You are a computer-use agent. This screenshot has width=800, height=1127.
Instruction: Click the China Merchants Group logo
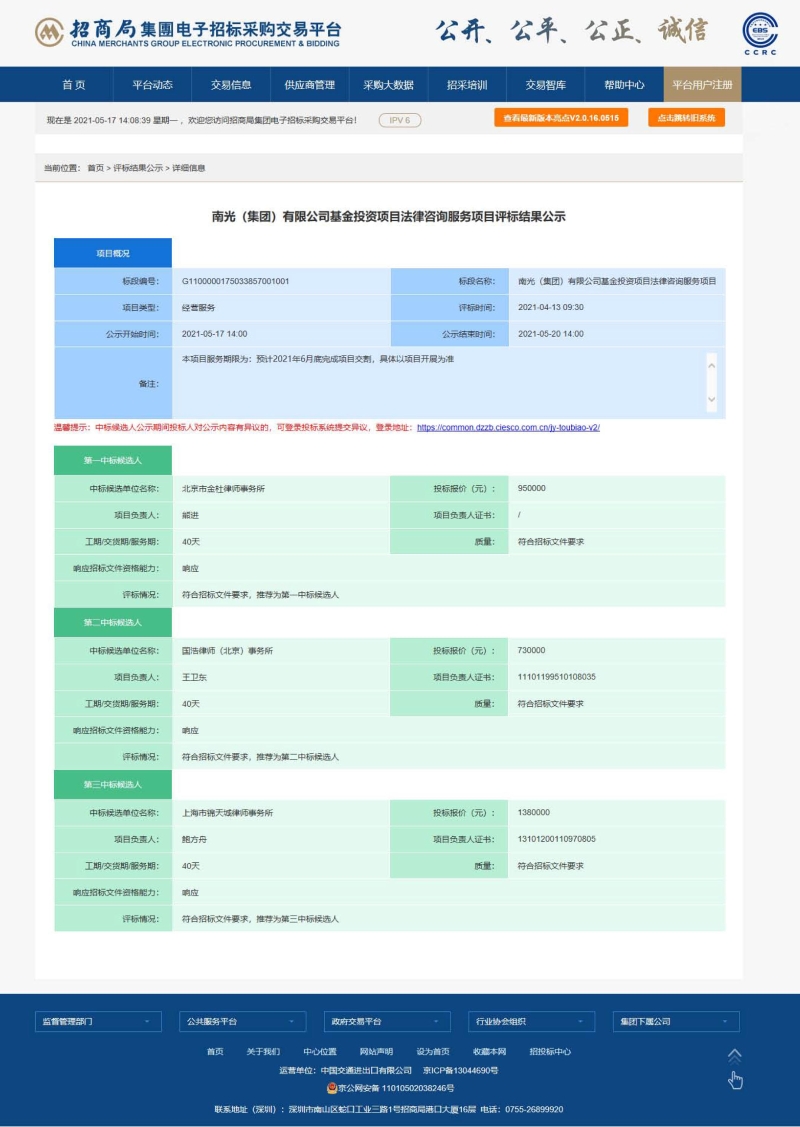(187, 33)
